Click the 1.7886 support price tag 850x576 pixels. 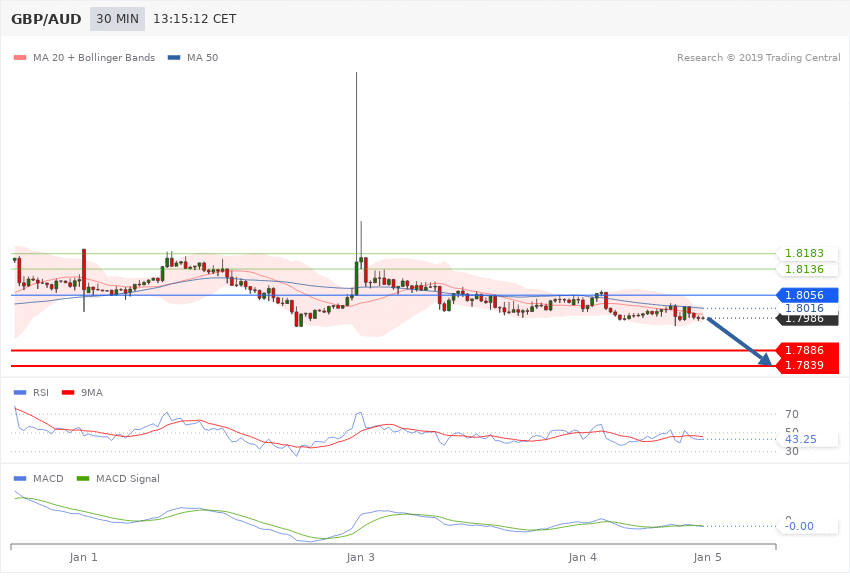click(x=808, y=350)
